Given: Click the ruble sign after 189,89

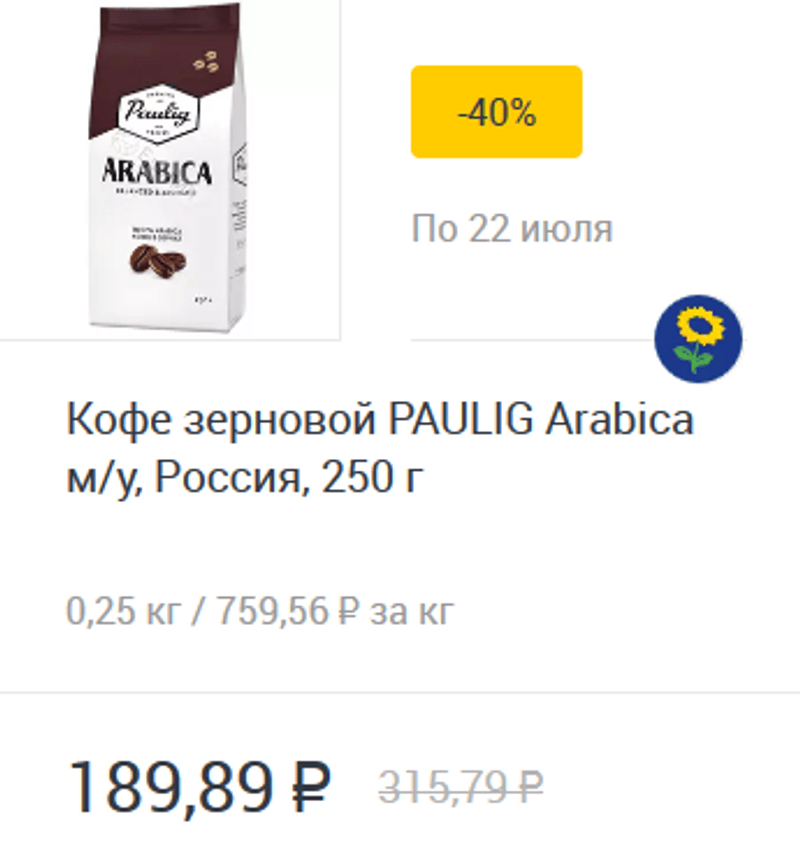Looking at the screenshot, I should [x=309, y=786].
